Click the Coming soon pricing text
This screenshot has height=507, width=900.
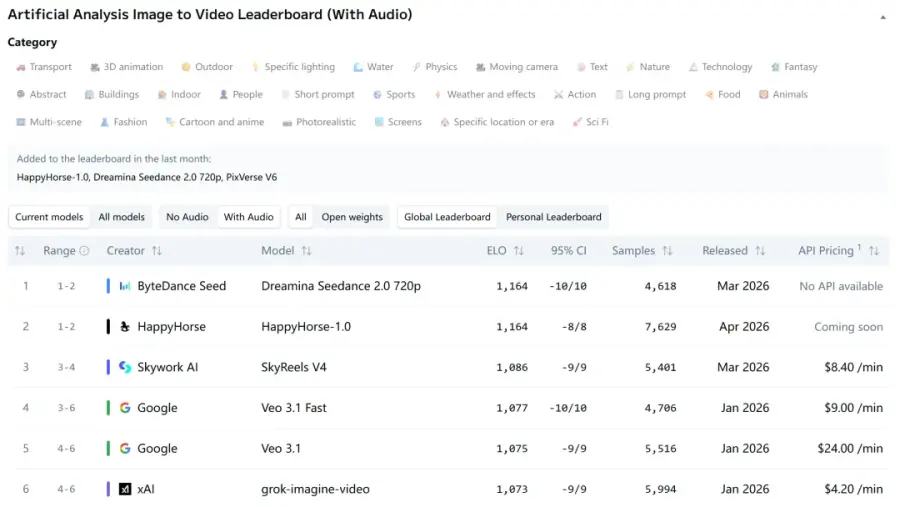tap(848, 327)
